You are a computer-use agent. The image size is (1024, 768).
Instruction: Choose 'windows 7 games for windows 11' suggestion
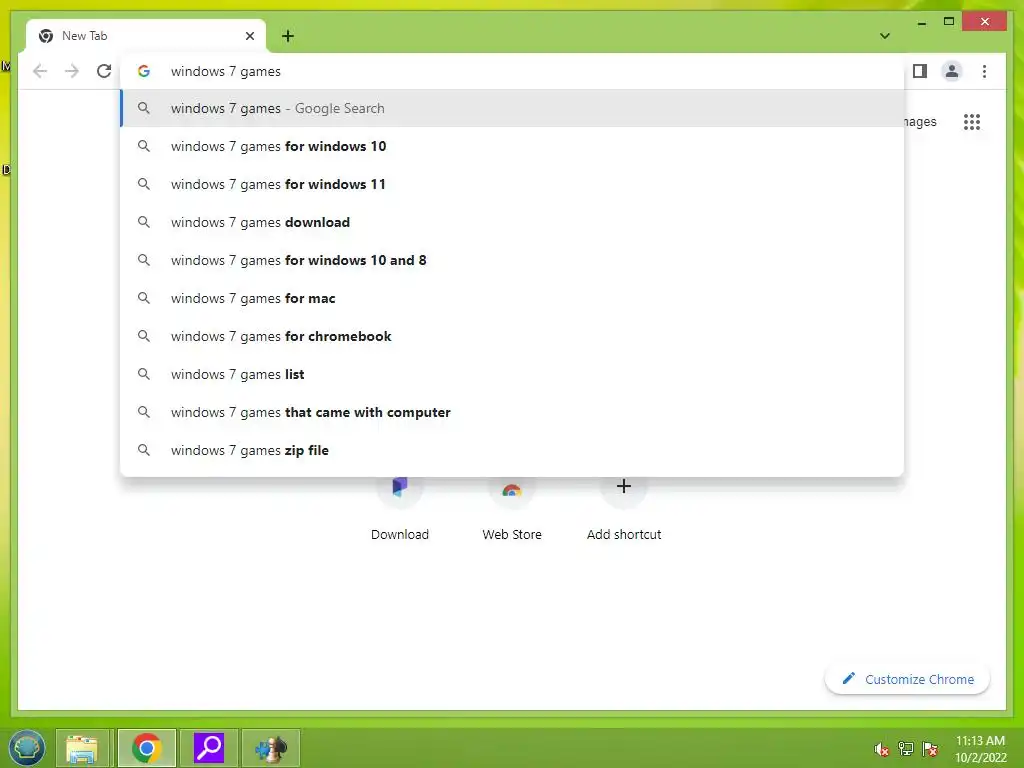[513, 184]
